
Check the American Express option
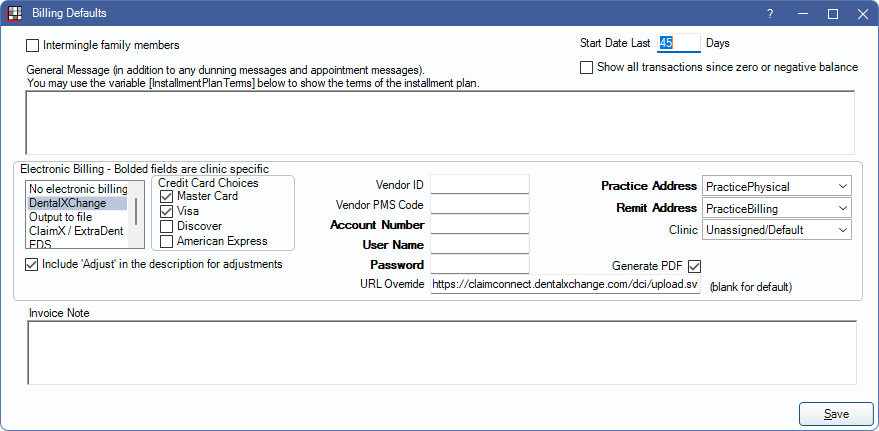166,241
